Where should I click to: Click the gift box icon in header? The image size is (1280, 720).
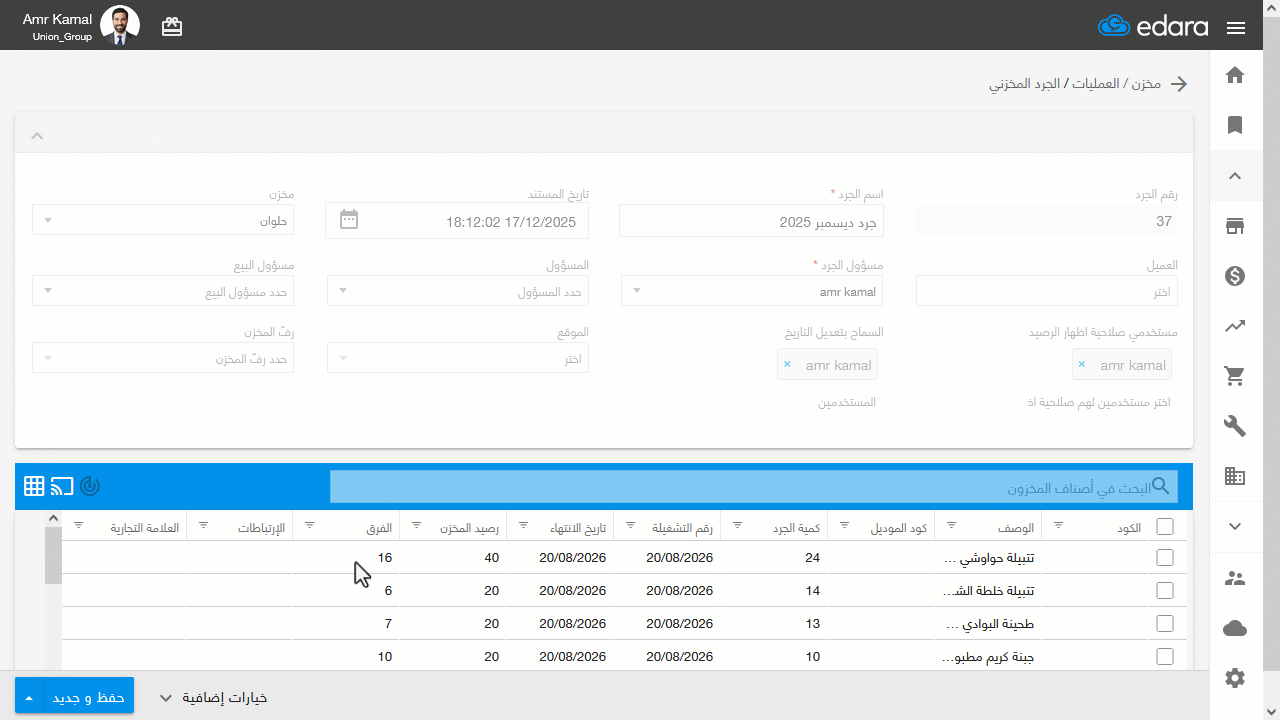click(172, 27)
